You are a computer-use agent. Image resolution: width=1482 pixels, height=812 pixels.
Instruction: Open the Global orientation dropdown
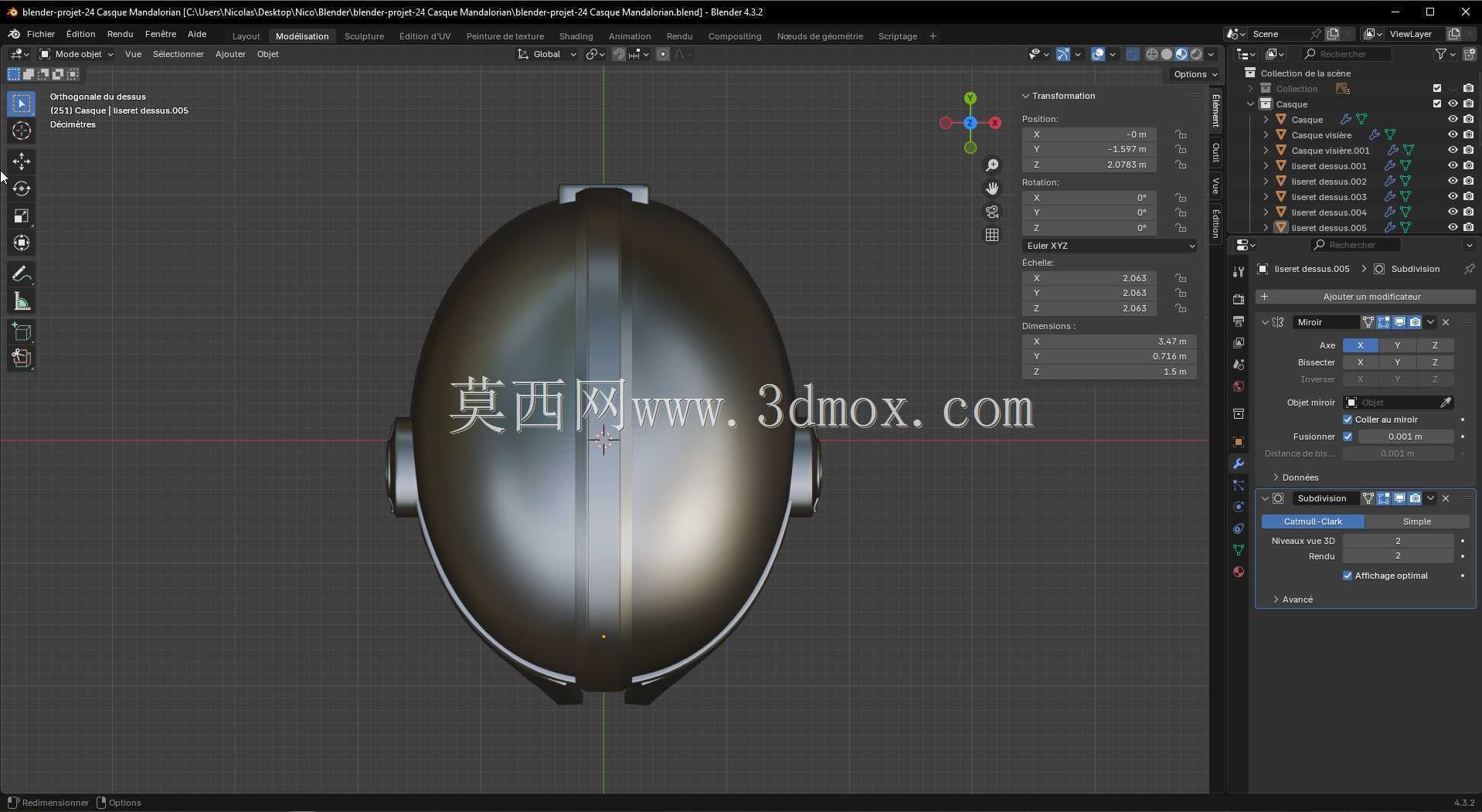(x=547, y=54)
